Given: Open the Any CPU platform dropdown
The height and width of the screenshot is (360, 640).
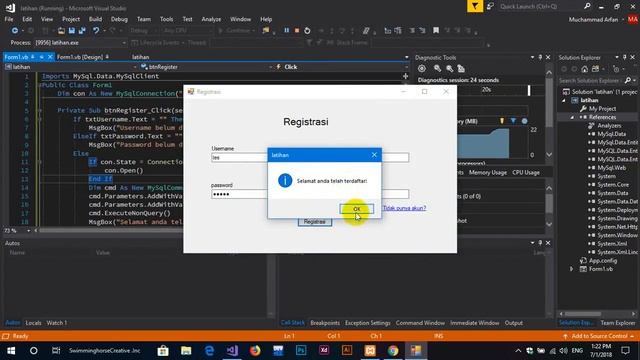Looking at the screenshot, I should pyautogui.click(x=187, y=31).
